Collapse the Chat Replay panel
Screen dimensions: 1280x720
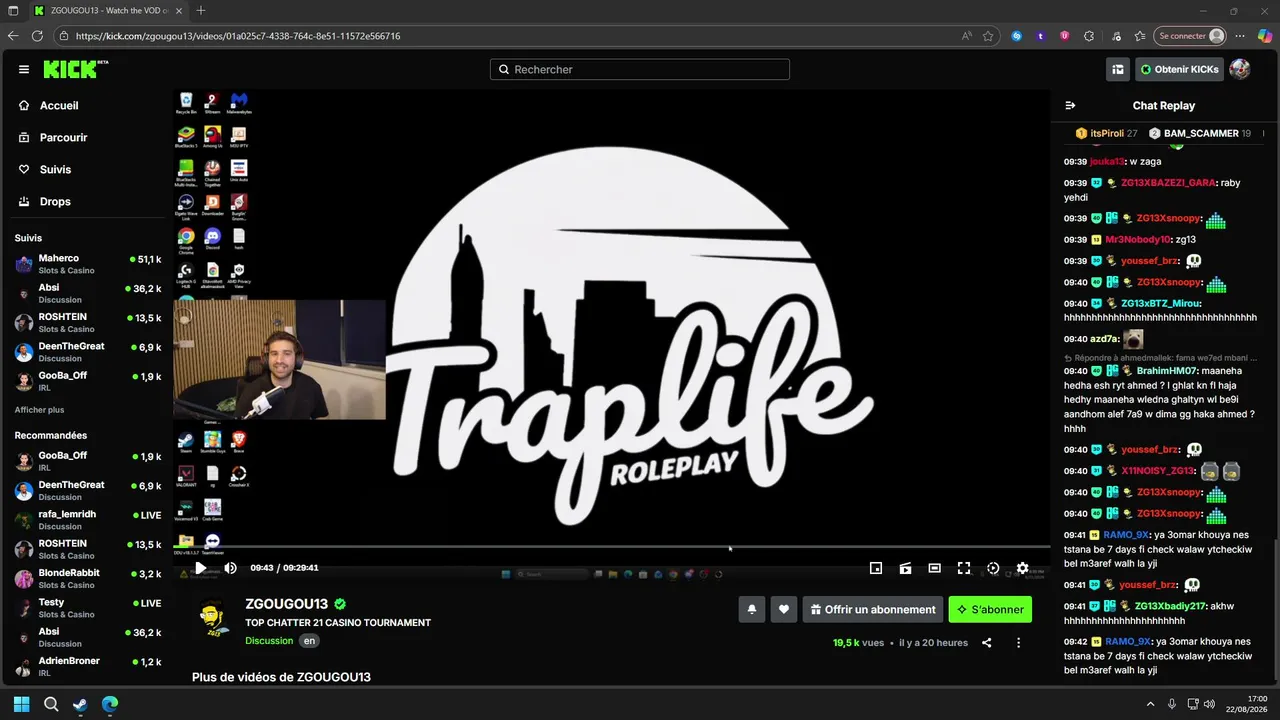pos(1070,105)
